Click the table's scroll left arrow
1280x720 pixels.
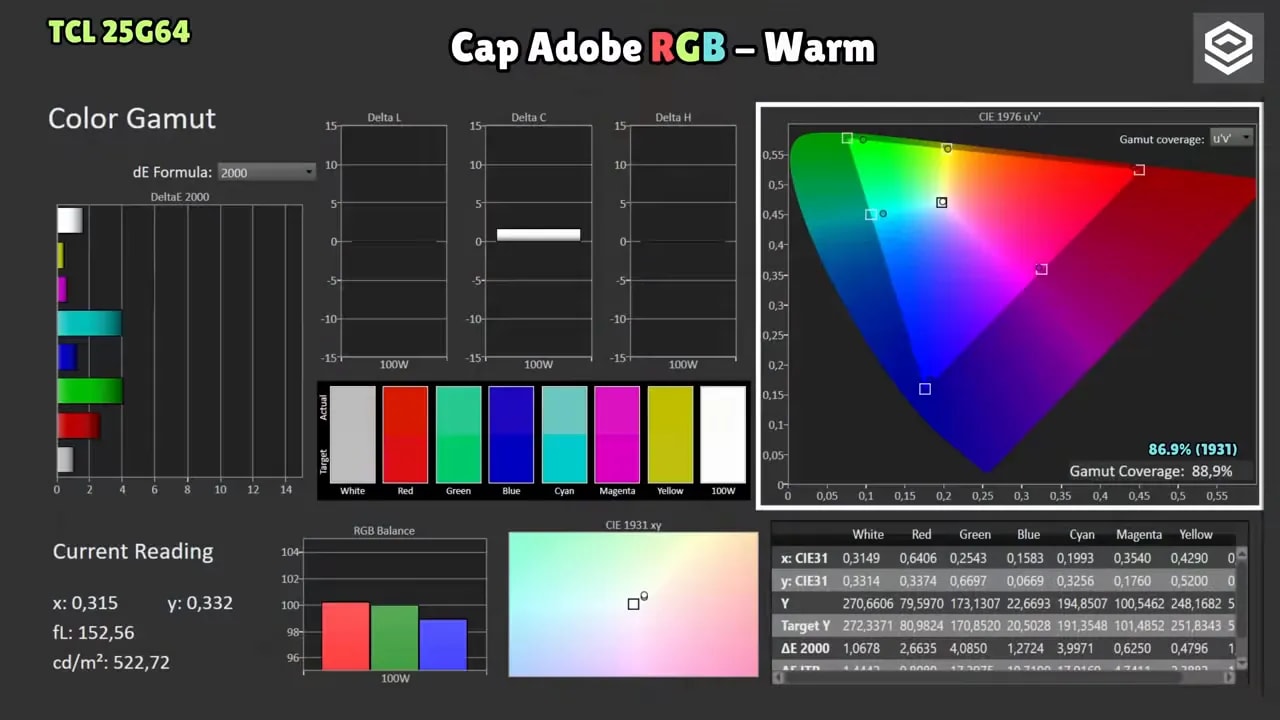(x=779, y=677)
